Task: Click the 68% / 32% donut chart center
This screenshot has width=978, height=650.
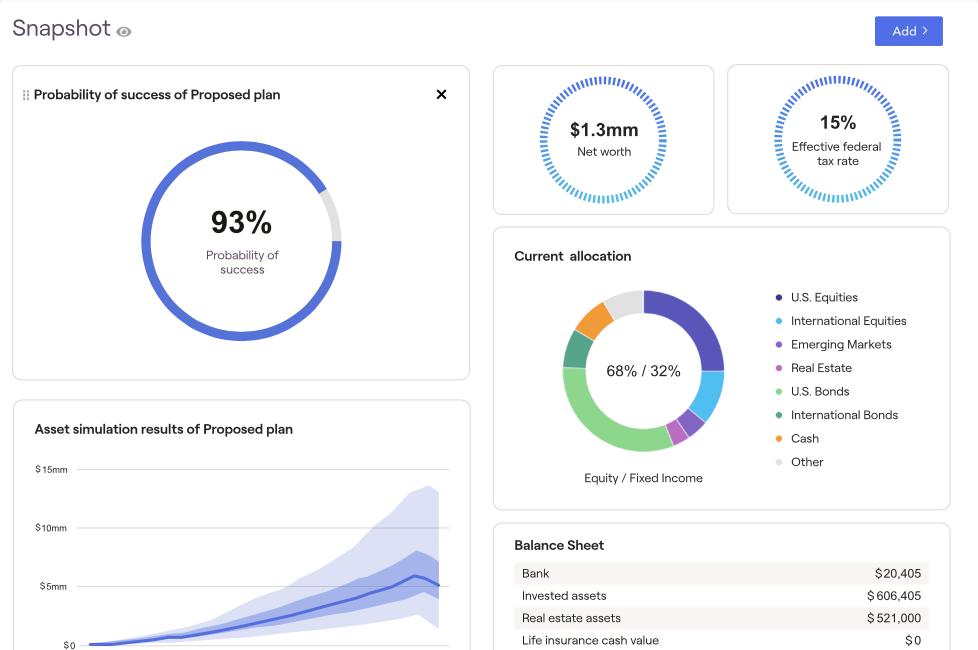Action: click(x=643, y=371)
